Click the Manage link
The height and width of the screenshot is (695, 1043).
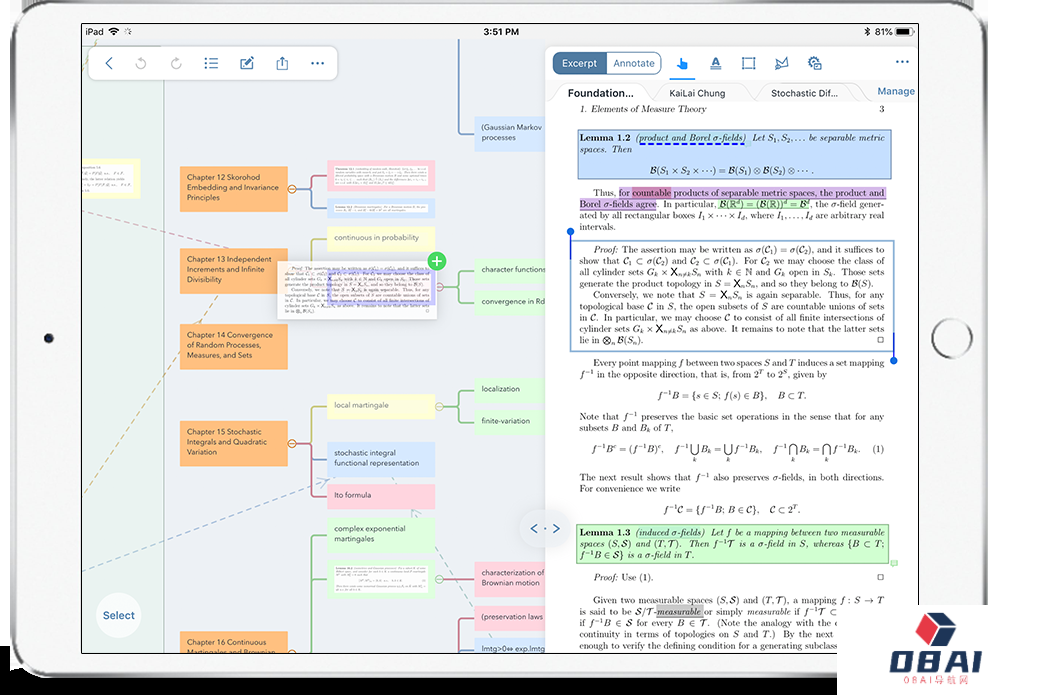coord(895,91)
